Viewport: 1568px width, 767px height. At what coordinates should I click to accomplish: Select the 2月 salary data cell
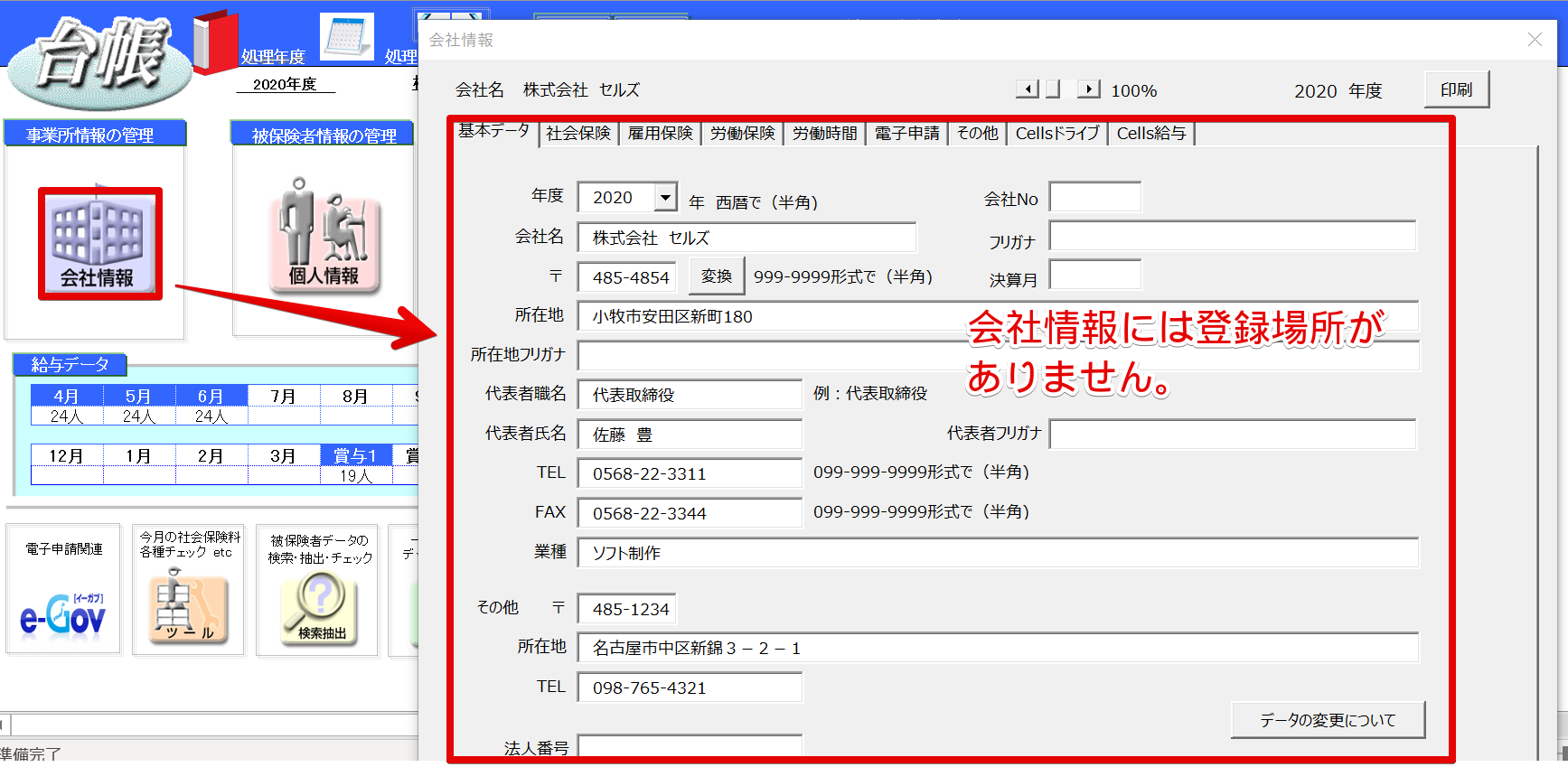coord(211,455)
